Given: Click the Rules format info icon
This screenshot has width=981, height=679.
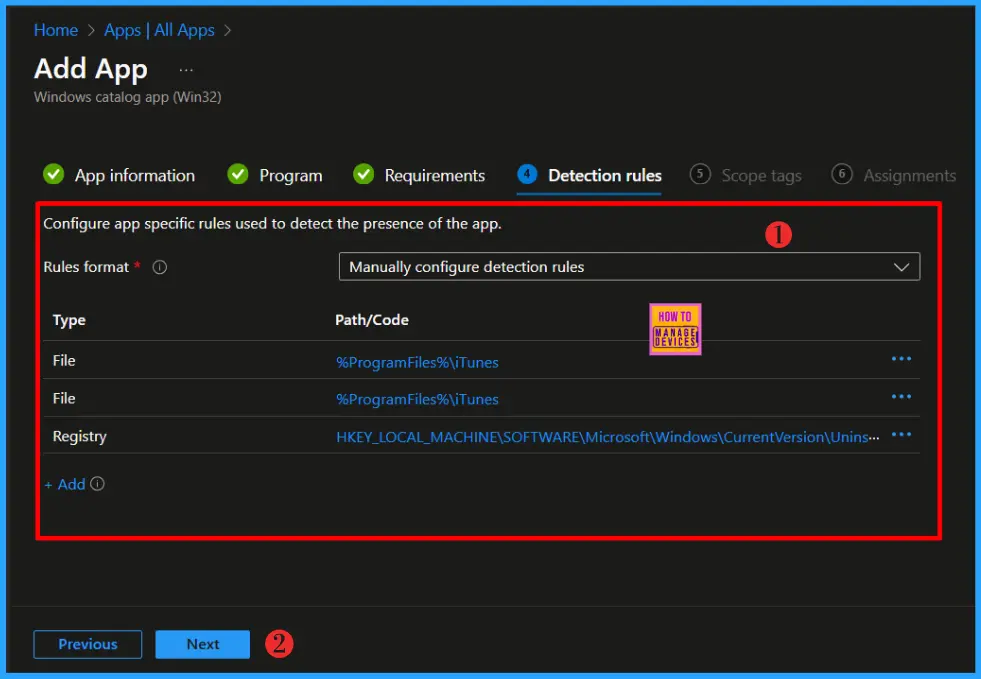Looking at the screenshot, I should point(160,267).
